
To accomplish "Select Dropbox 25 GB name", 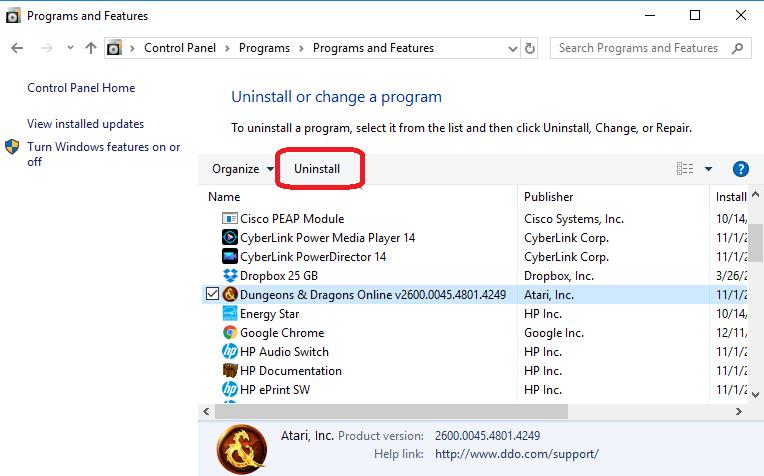I will [279, 276].
